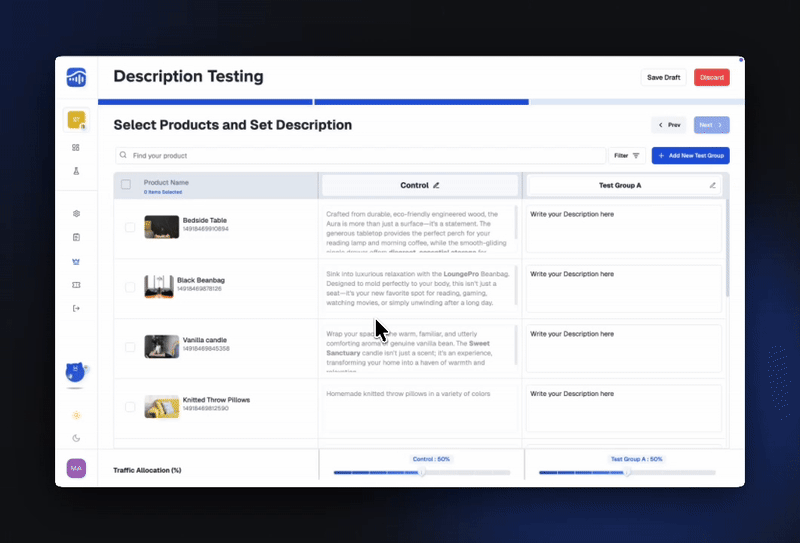Discard the description test
The image size is (800, 543).
point(712,77)
